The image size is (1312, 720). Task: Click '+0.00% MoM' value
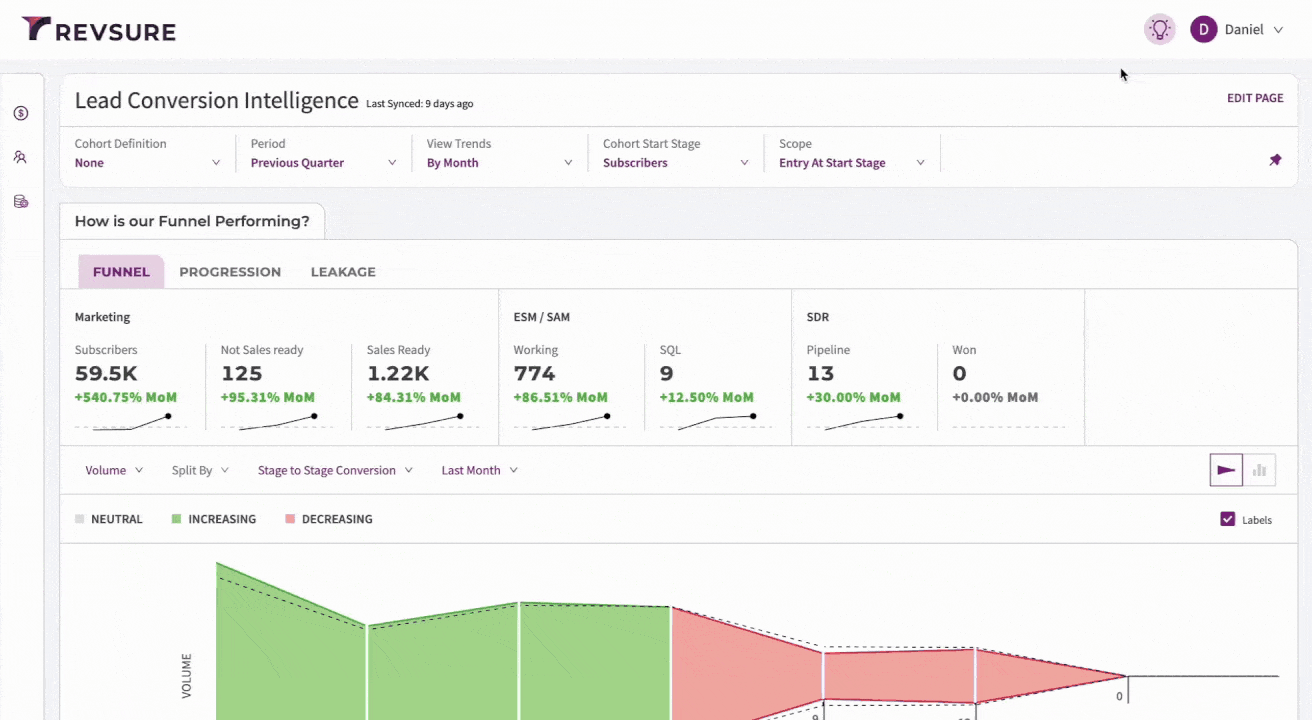tap(995, 397)
